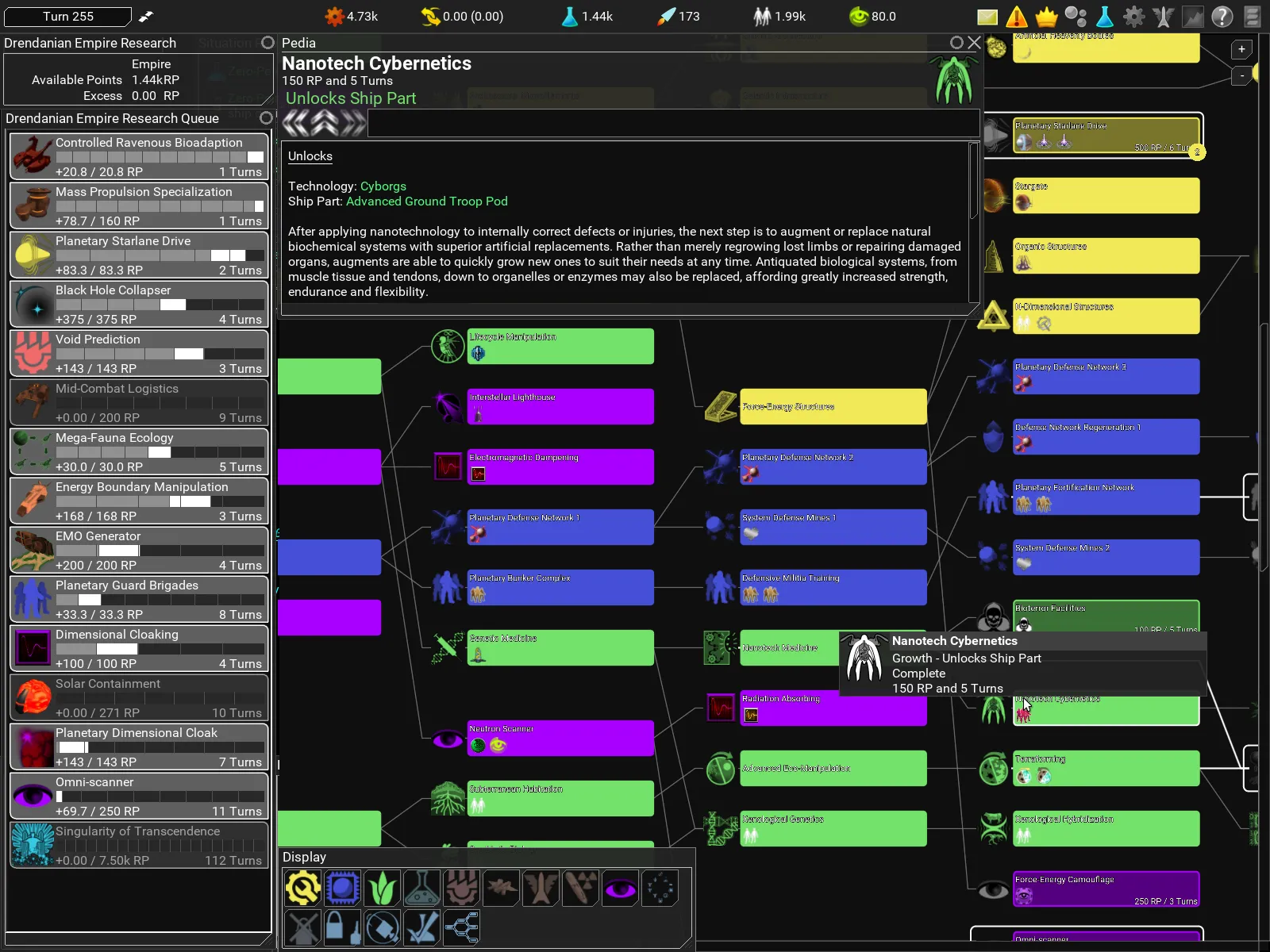Open the production gear icon at top right
1270x952 pixels.
tap(1134, 17)
